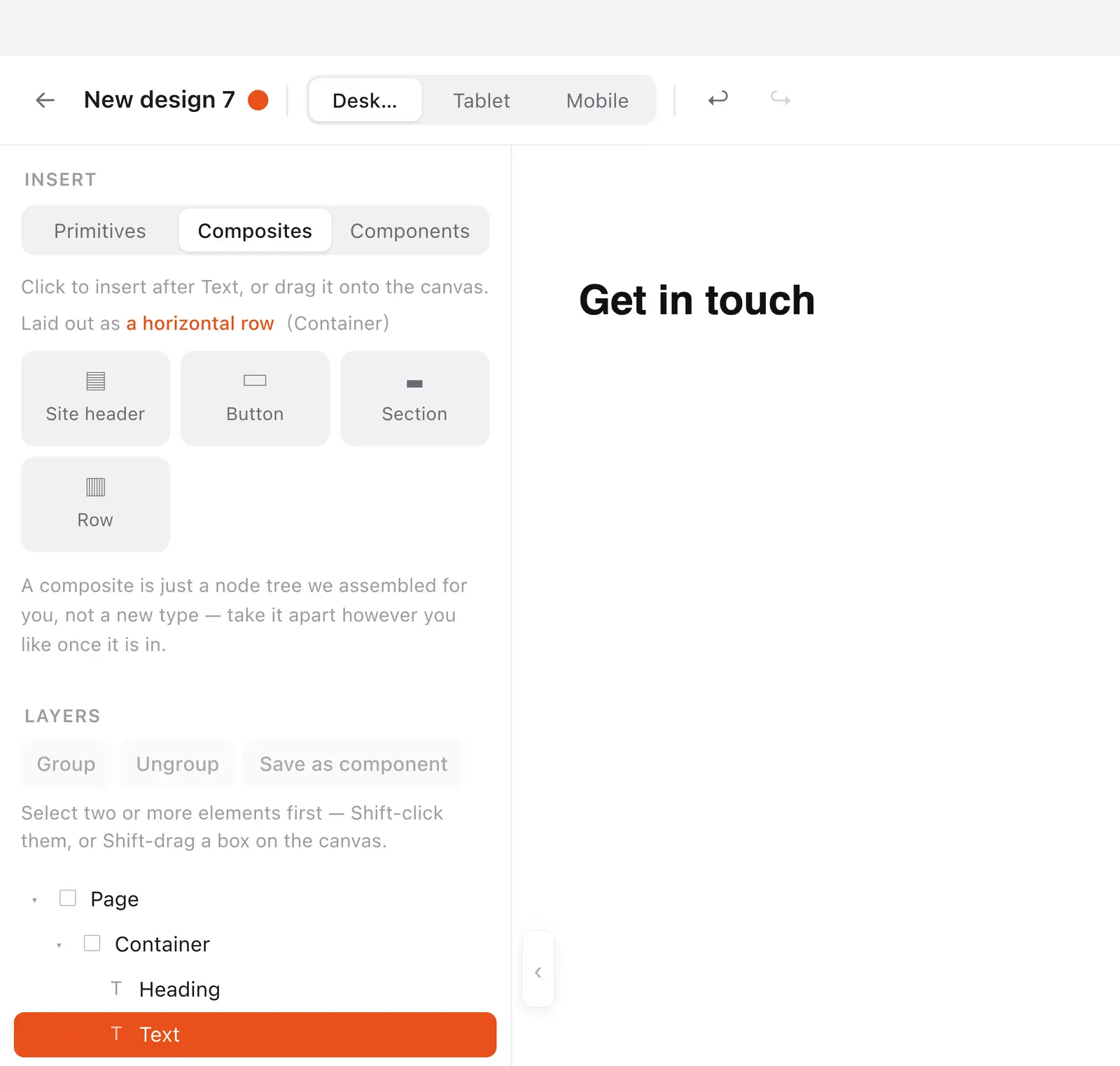Insert the Section composite

click(x=414, y=398)
